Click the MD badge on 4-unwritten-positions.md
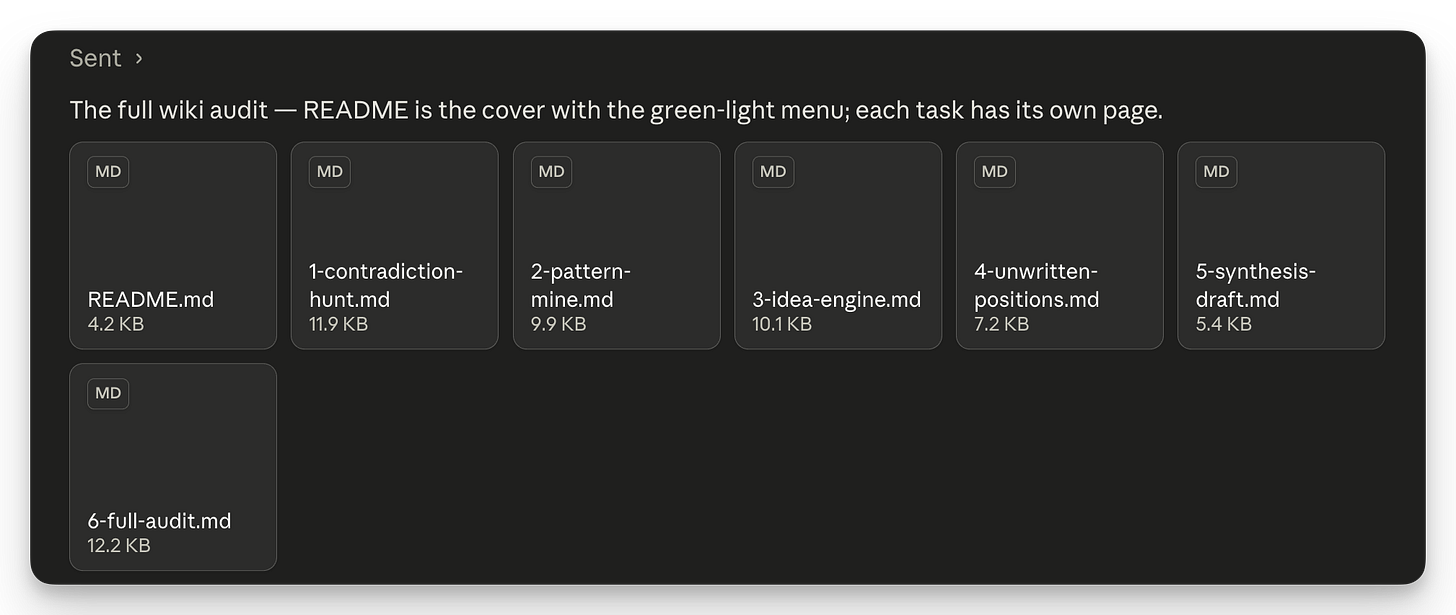 point(995,171)
